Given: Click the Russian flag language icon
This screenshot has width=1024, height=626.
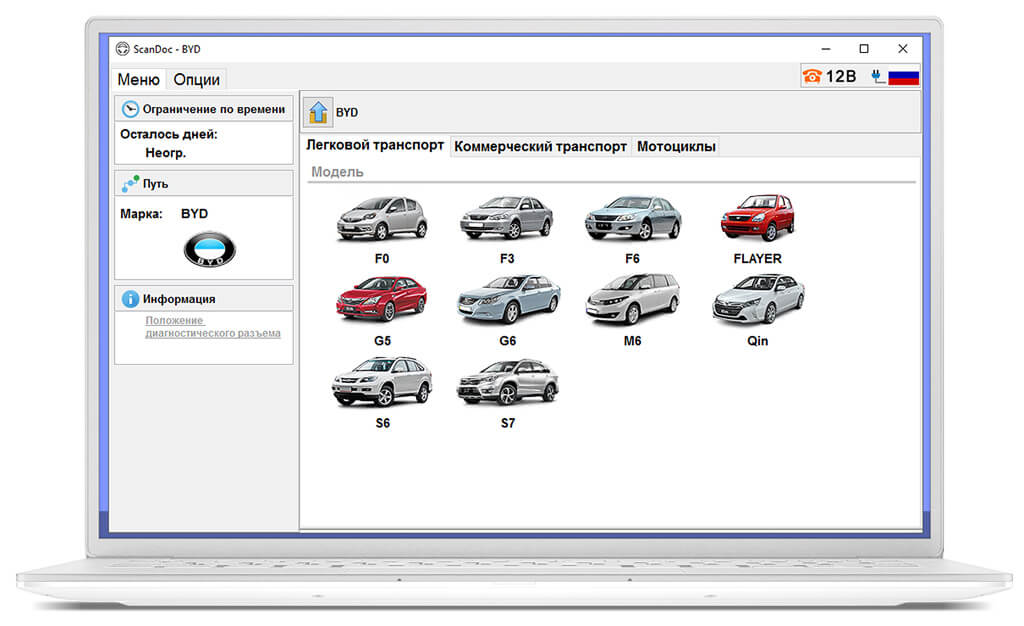Looking at the screenshot, I should (903, 77).
